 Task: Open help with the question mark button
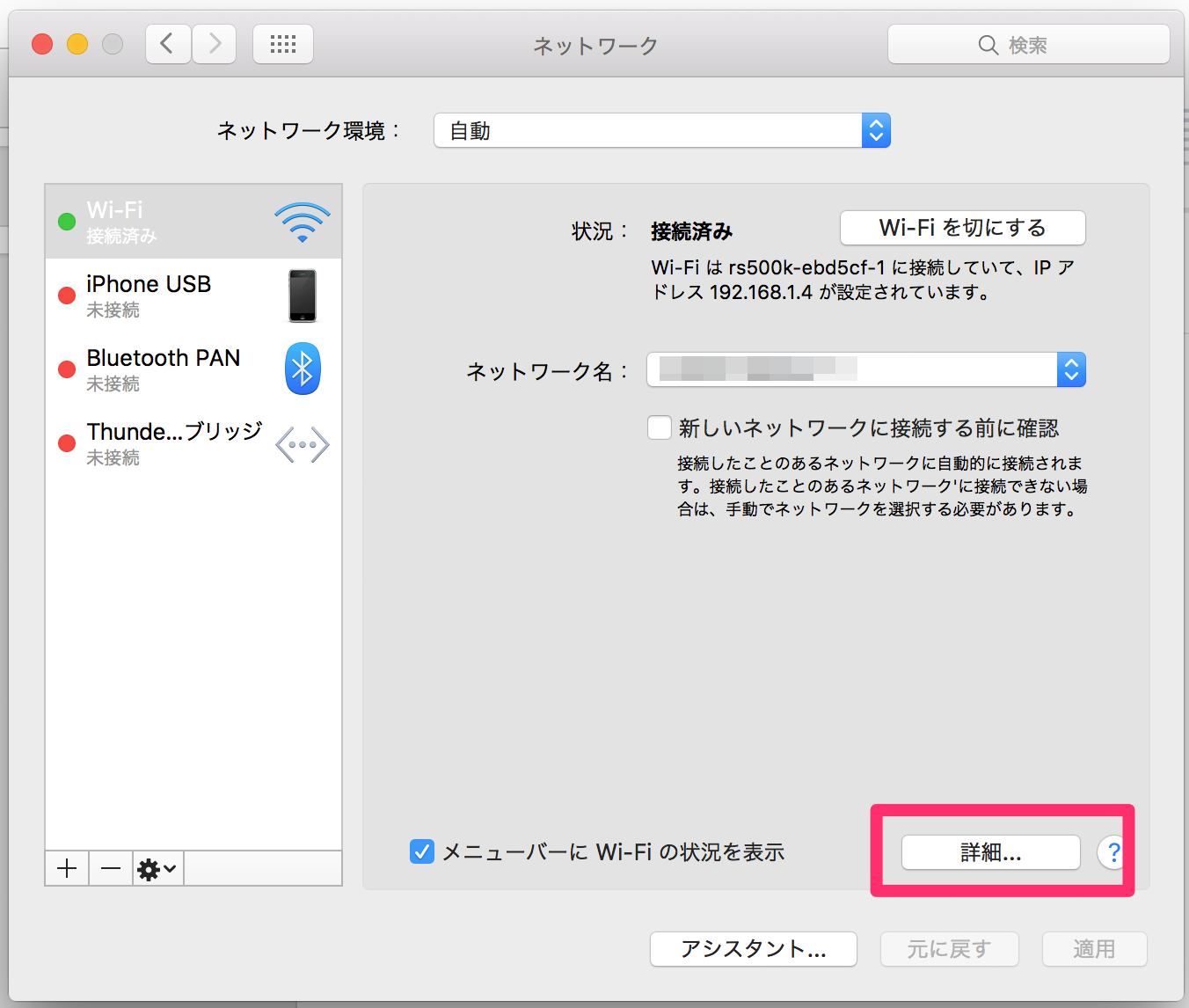1112,852
